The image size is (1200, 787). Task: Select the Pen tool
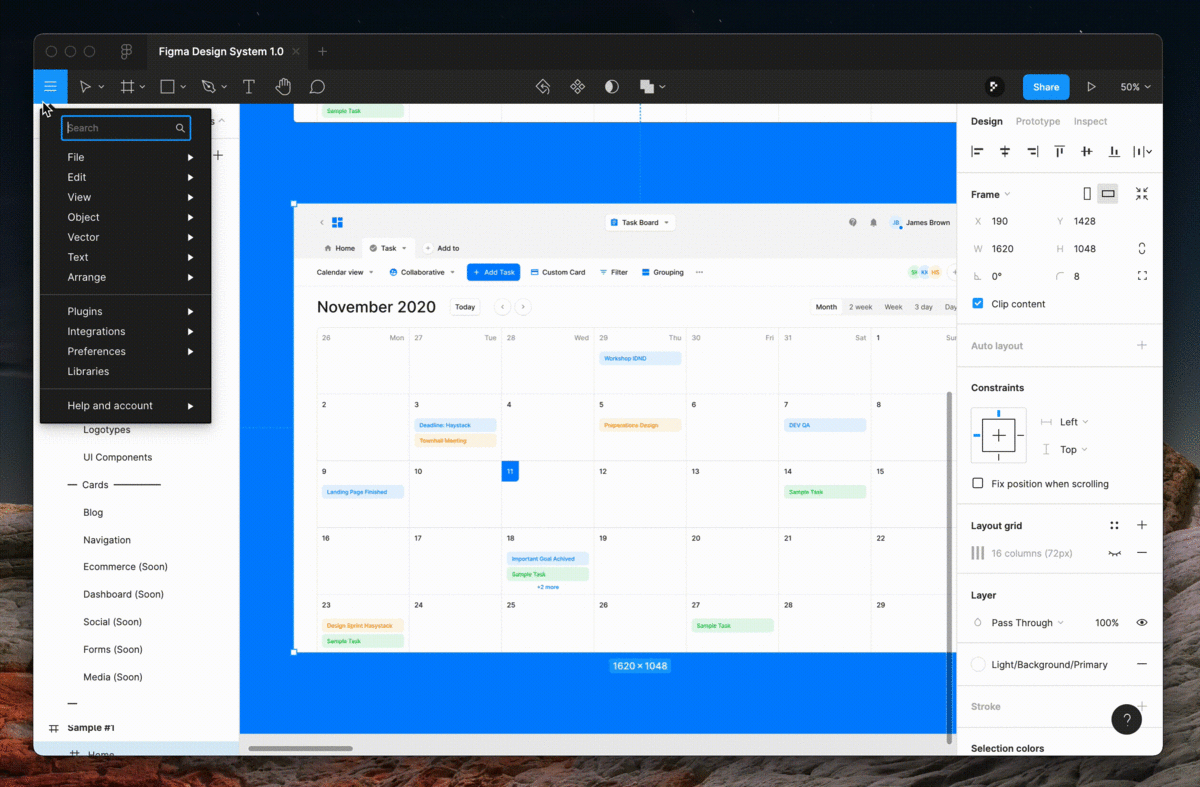point(208,87)
